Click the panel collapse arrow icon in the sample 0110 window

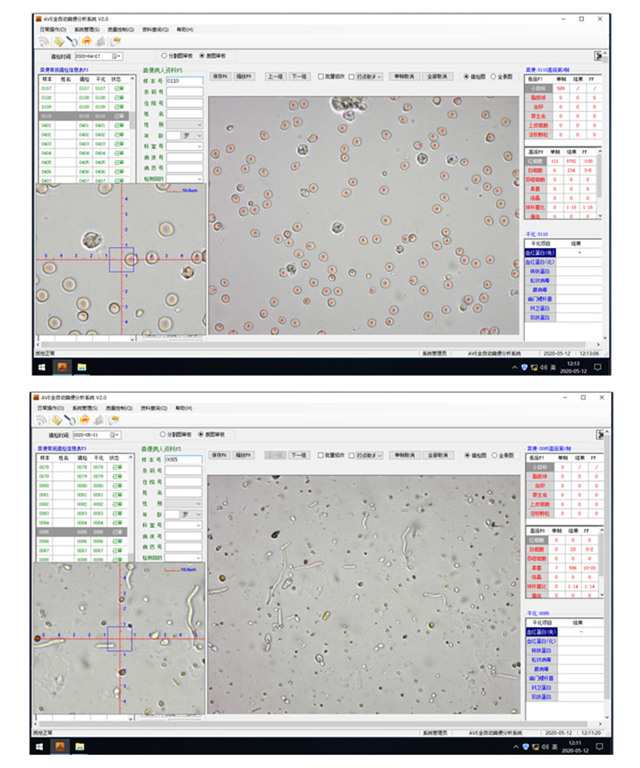click(598, 56)
